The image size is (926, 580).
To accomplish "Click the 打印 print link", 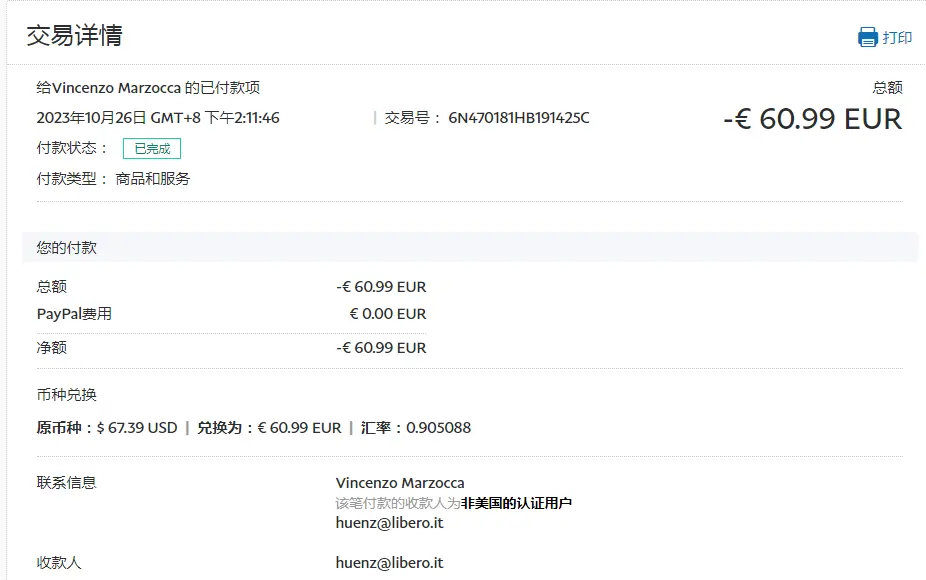I will [897, 38].
